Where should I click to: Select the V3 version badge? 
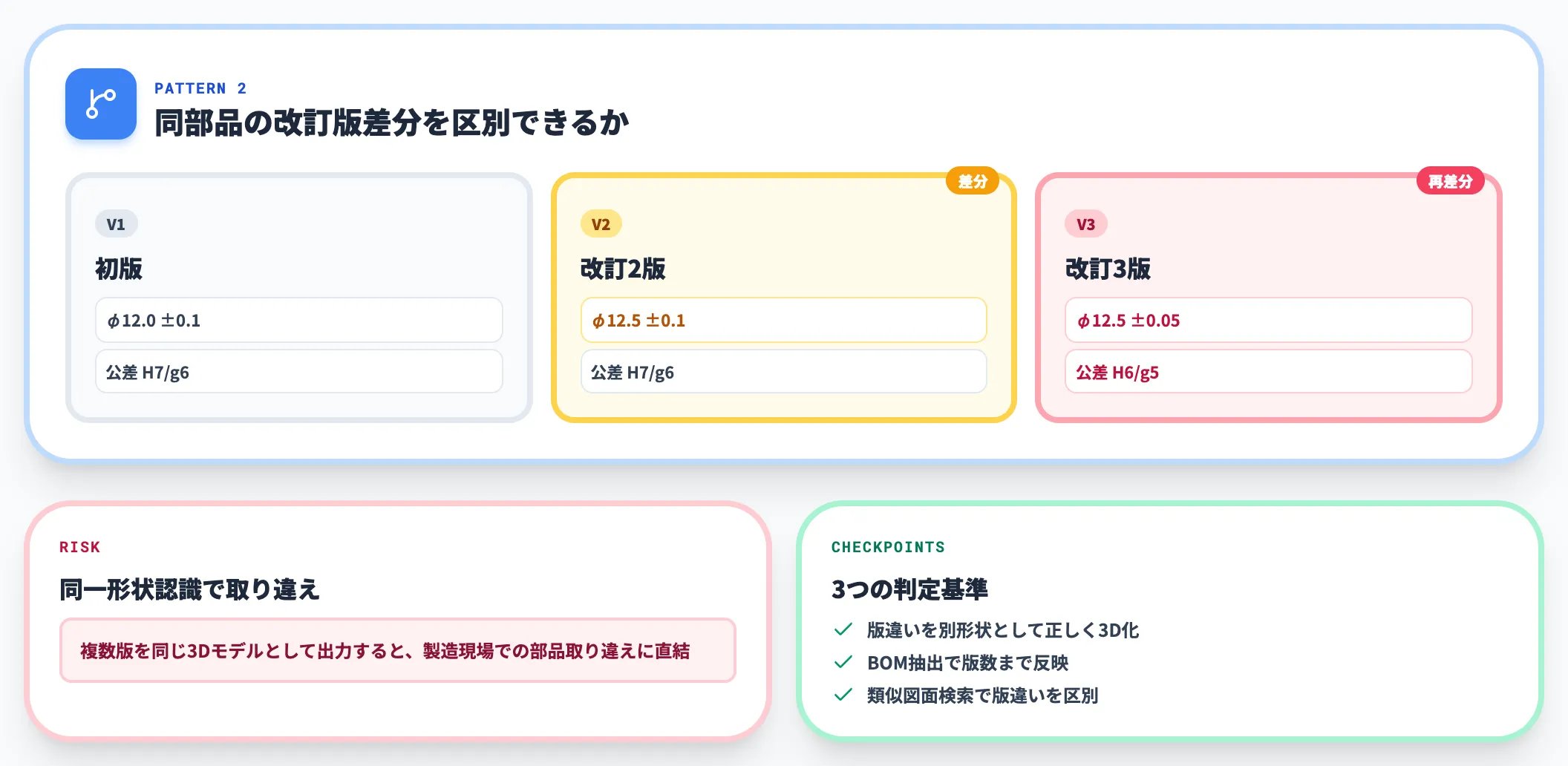click(x=1086, y=224)
